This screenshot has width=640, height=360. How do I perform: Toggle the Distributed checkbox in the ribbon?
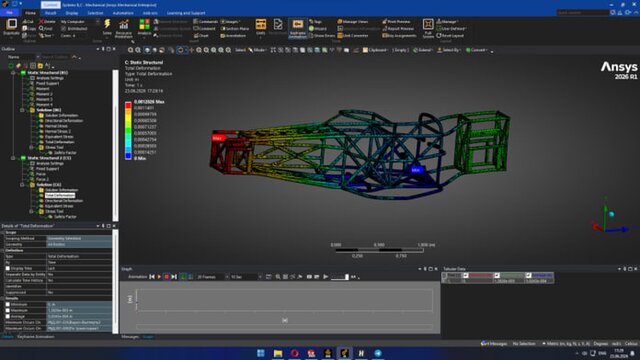63,29
